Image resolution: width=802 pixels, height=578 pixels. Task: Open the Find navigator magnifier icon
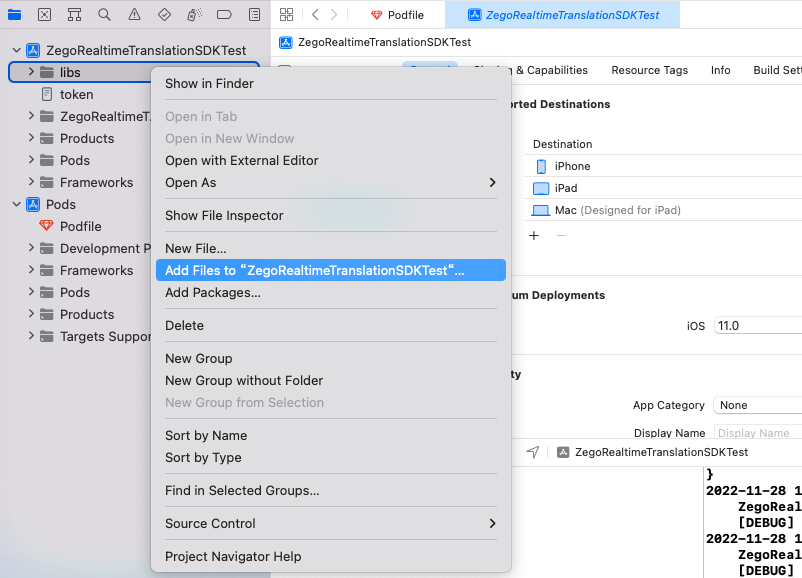[104, 15]
